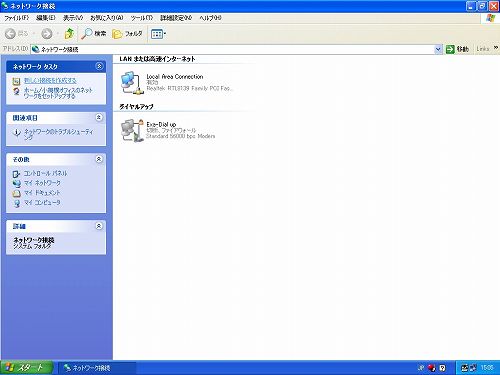Toggle the Folders pane button
Screen dimensions: 500x375
[x=127, y=33]
